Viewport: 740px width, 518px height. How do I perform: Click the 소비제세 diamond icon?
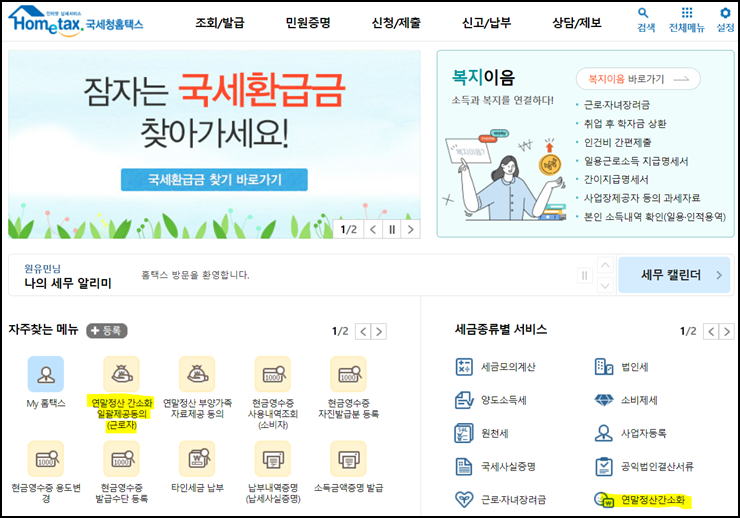[604, 400]
